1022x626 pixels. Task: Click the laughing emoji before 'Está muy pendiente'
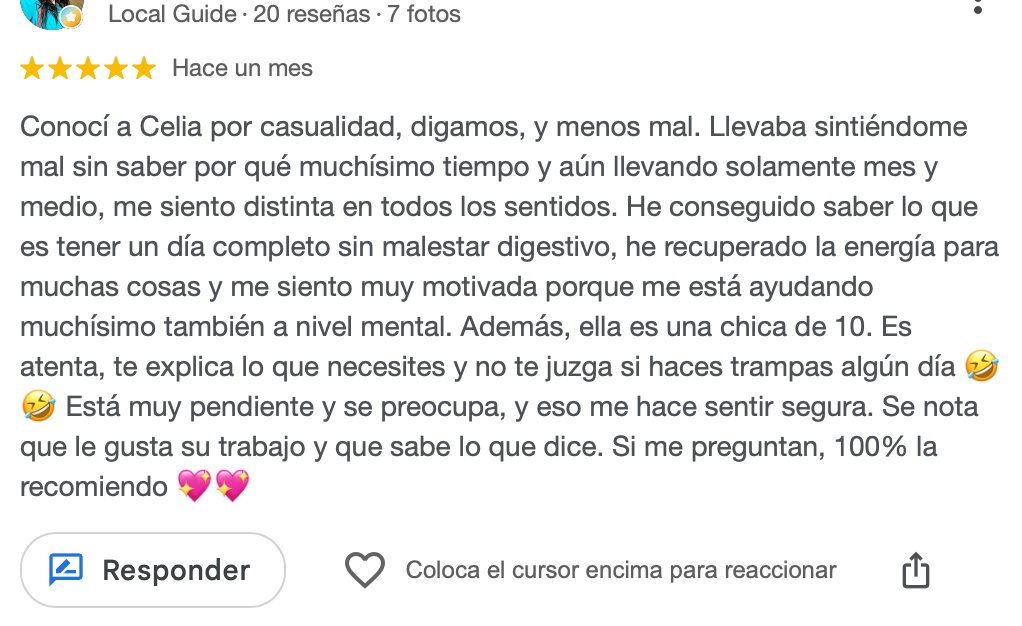click(x=38, y=406)
